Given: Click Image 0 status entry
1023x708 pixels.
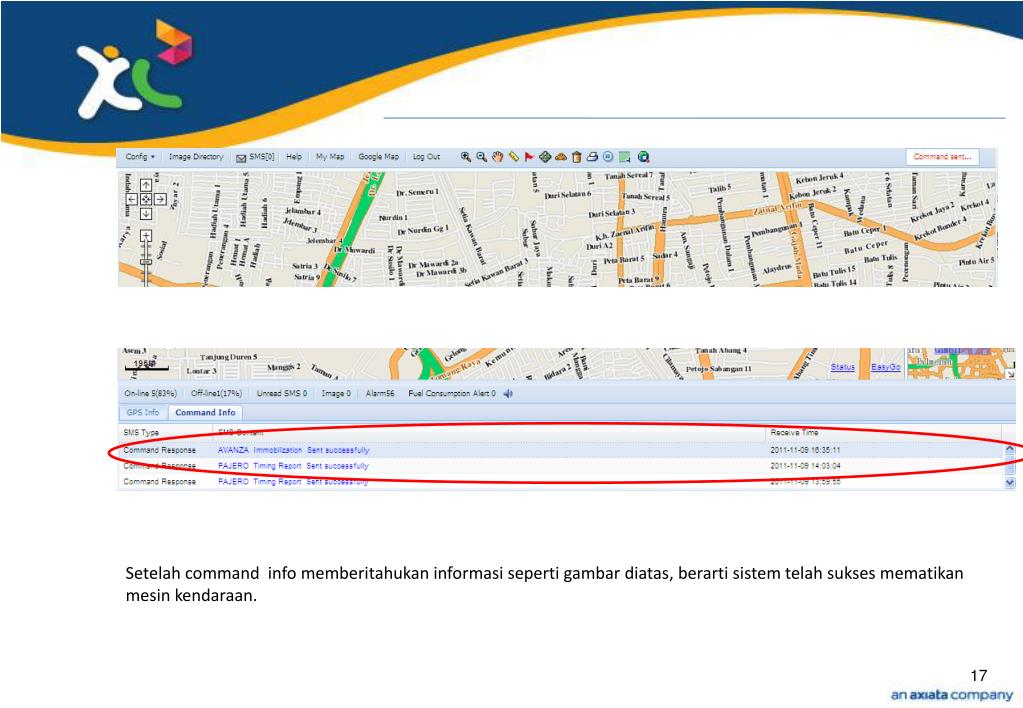Looking at the screenshot, I should 336,393.
